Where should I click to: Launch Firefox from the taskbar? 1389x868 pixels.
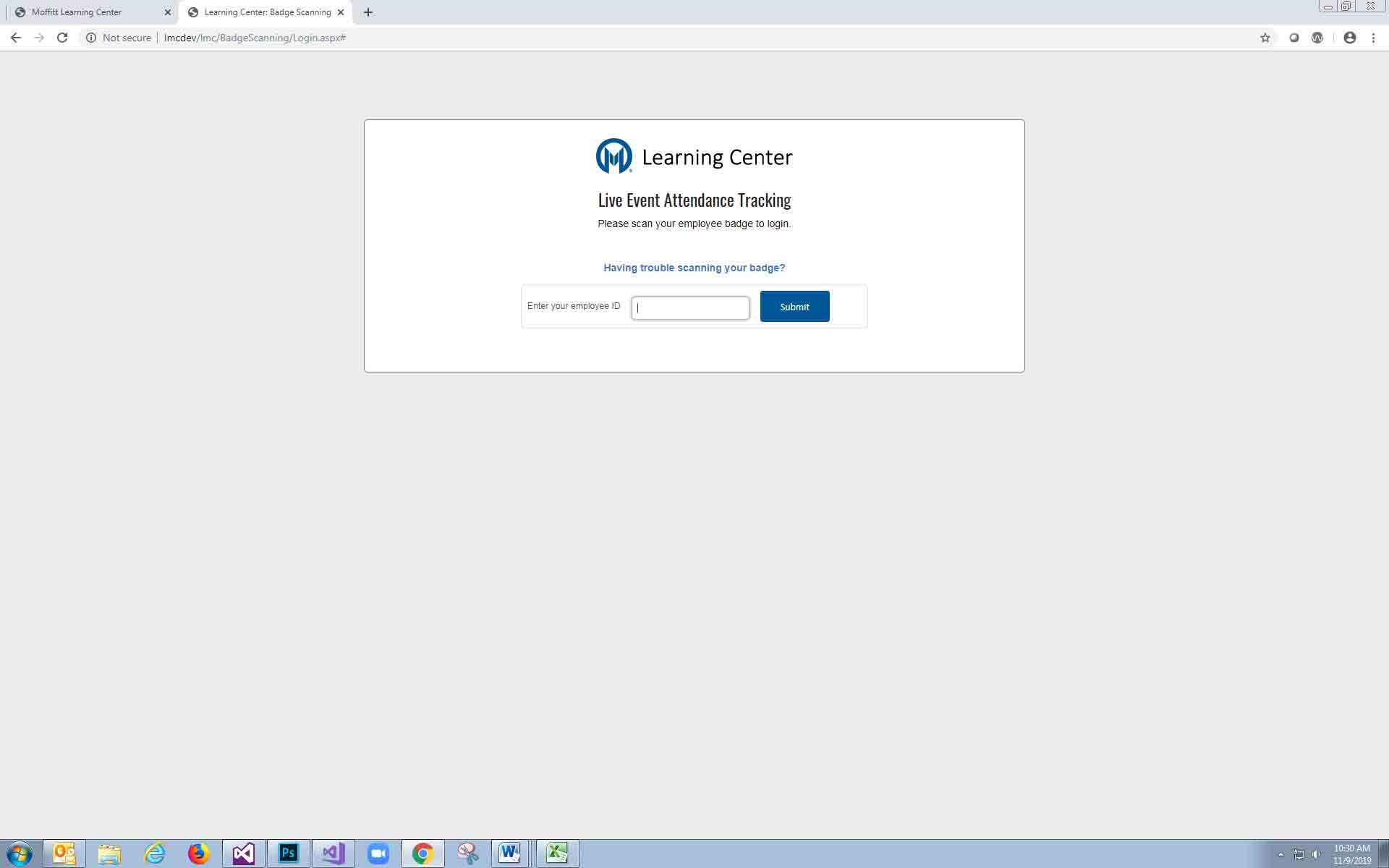pos(198,854)
